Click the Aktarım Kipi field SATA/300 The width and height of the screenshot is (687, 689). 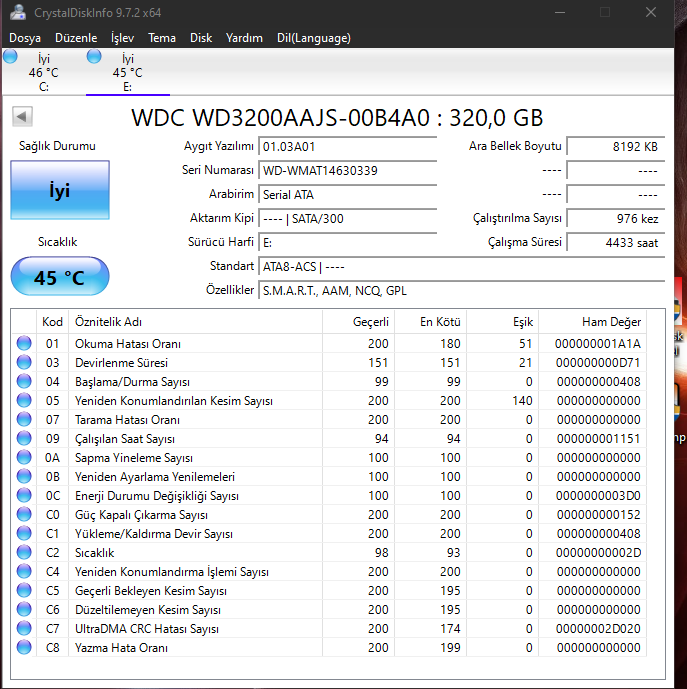pyautogui.click(x=348, y=218)
